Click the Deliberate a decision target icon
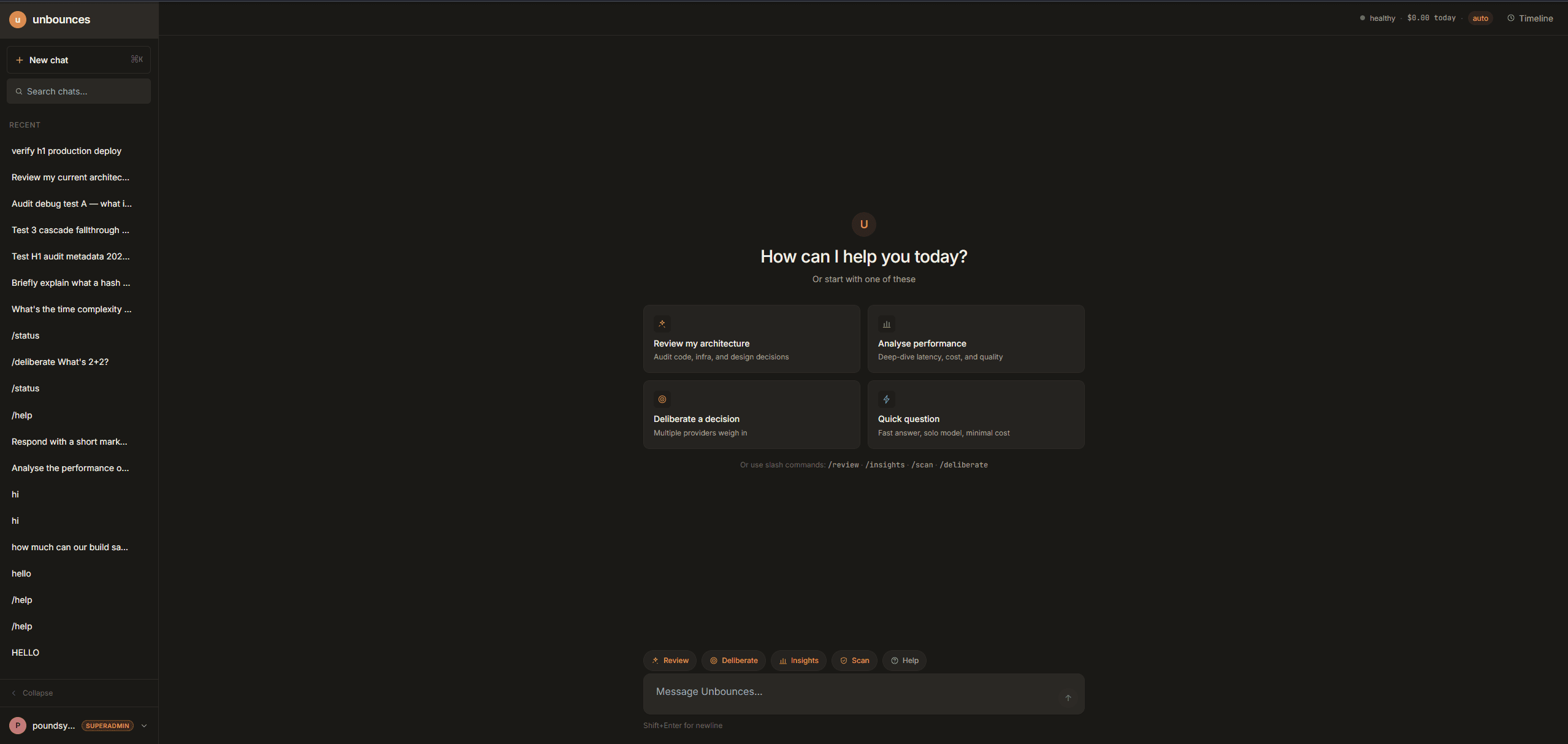This screenshot has width=1568, height=744. click(662, 399)
